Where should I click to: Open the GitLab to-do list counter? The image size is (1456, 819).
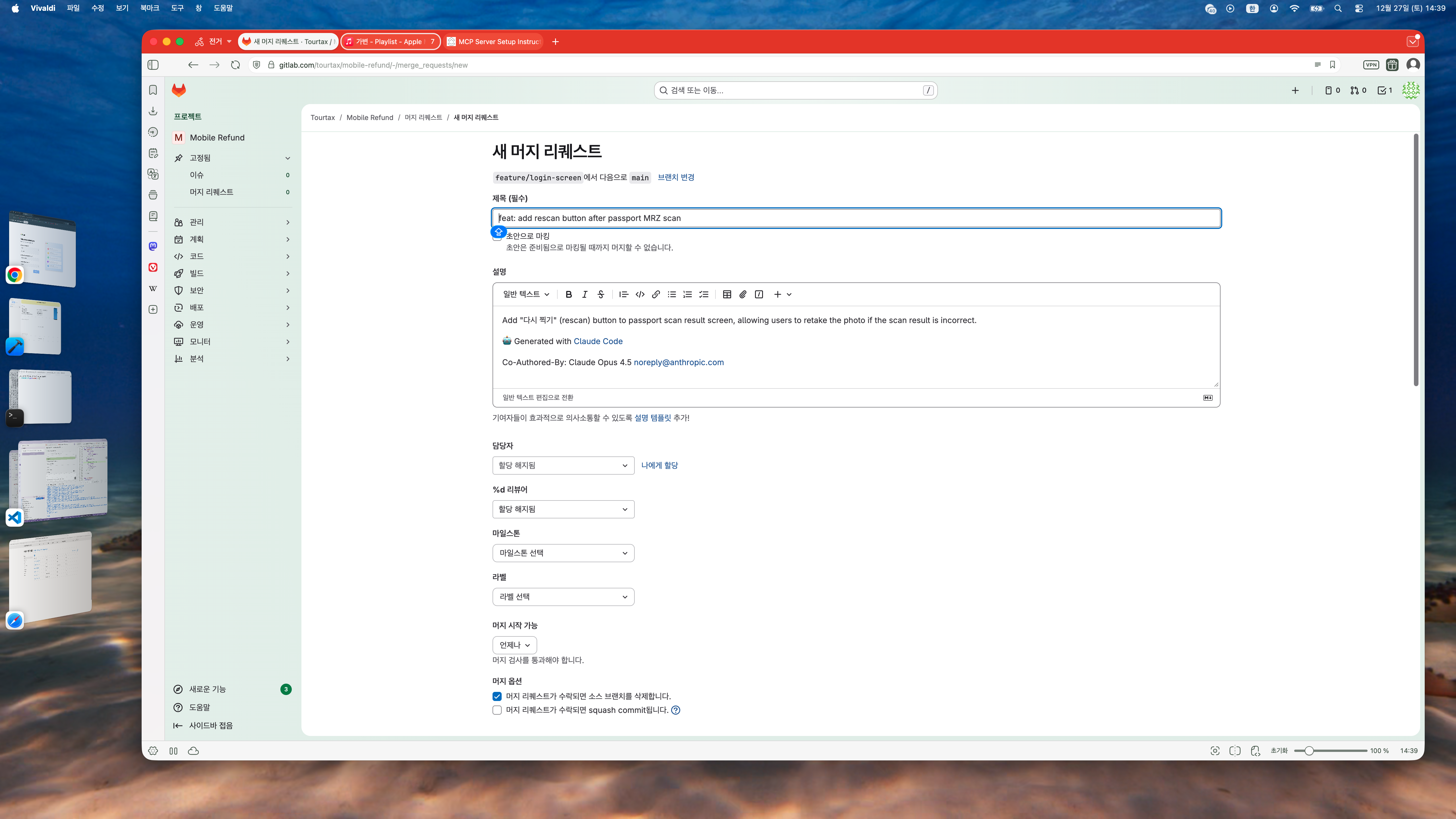point(1384,90)
